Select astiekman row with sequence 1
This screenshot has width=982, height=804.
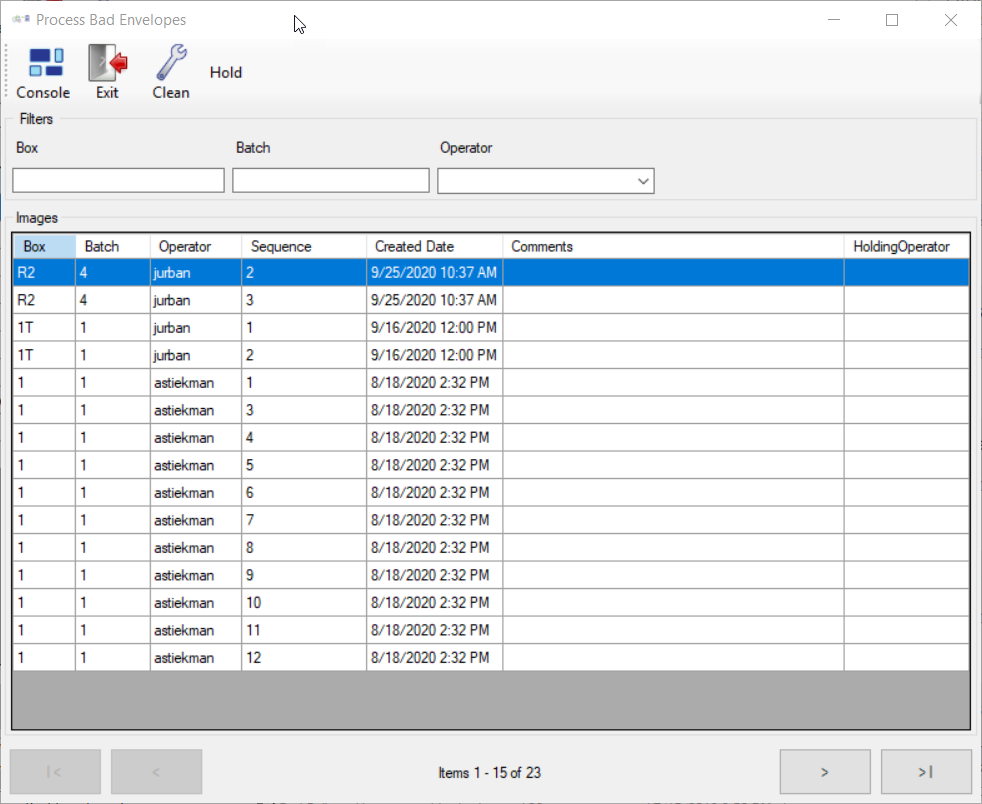491,383
